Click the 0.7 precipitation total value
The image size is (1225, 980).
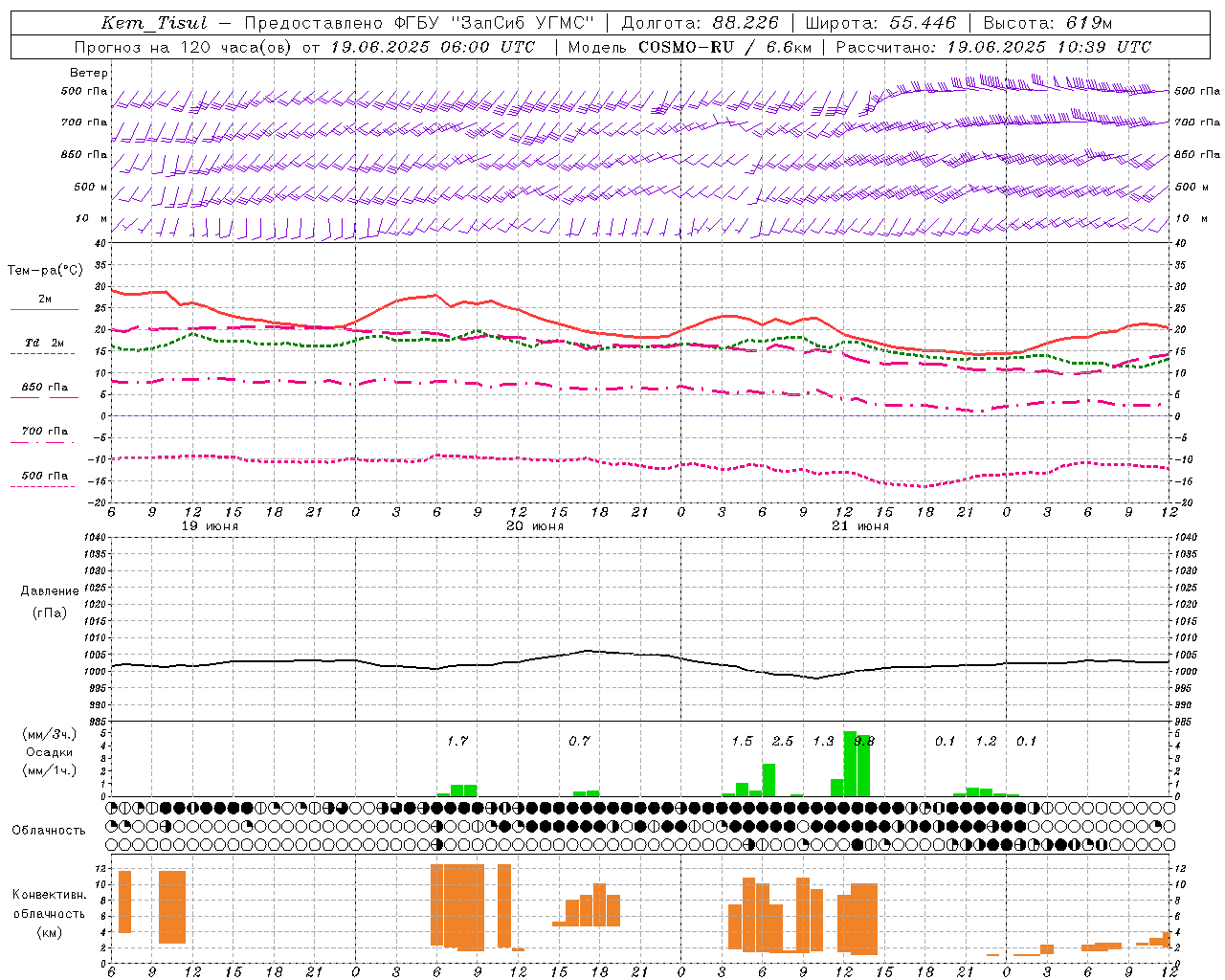tap(579, 742)
